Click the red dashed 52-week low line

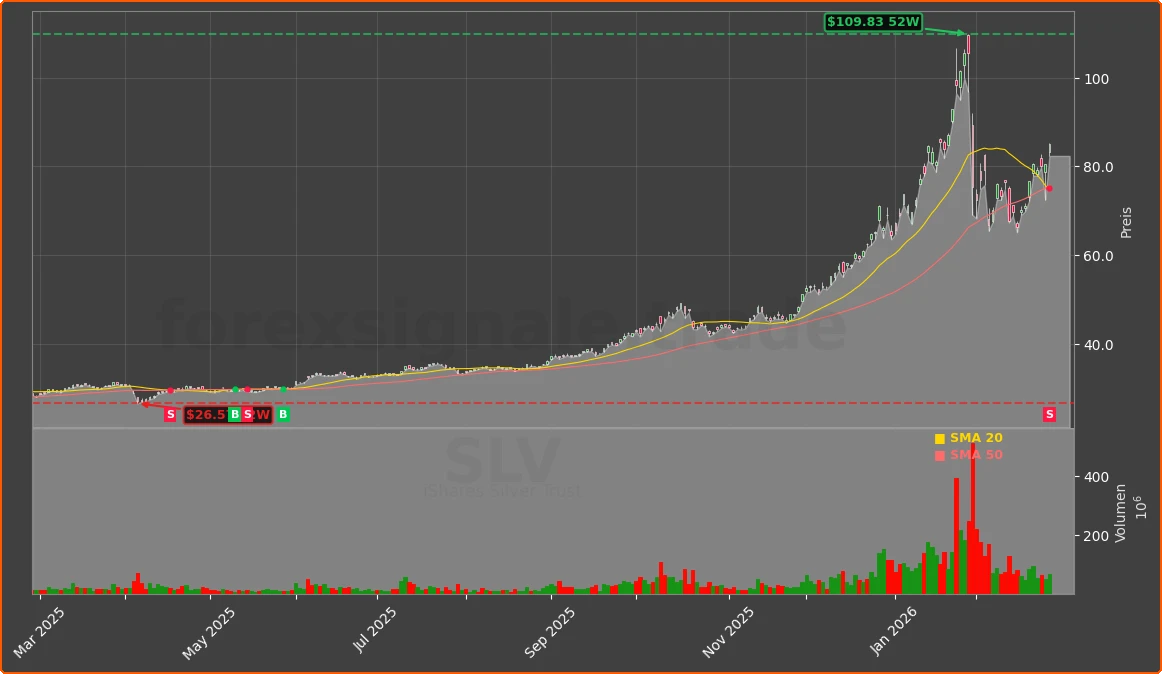(x=600, y=403)
